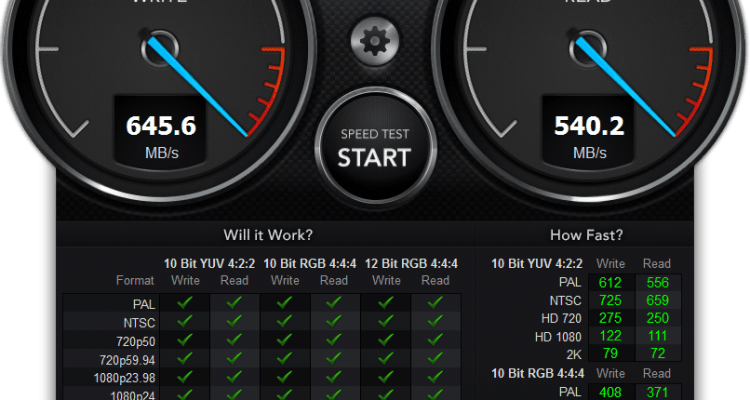This screenshot has height=400, width=750.
Task: Open settings with the gear icon
Action: point(374,41)
